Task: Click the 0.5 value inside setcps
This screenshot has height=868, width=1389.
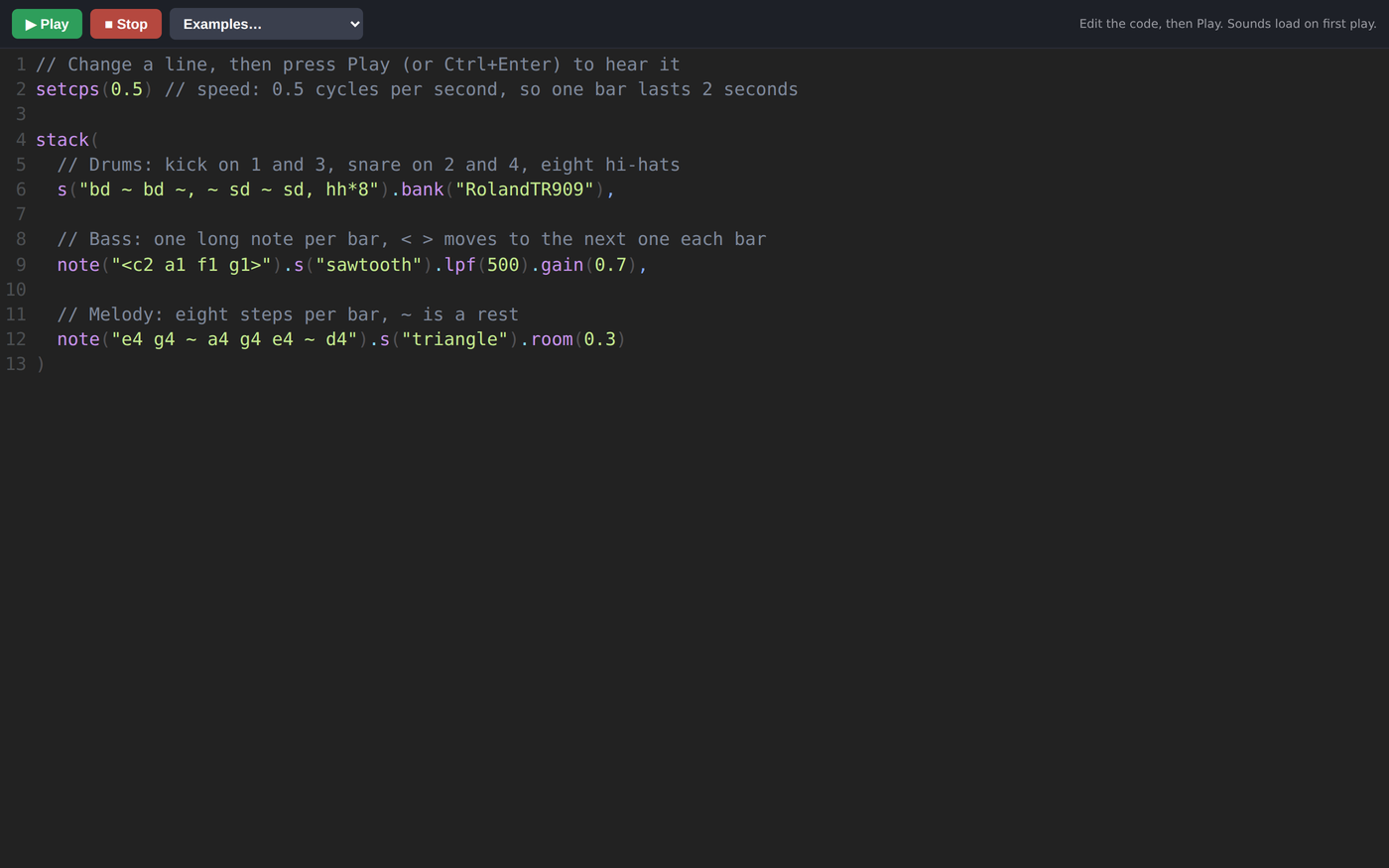Action: (127, 89)
